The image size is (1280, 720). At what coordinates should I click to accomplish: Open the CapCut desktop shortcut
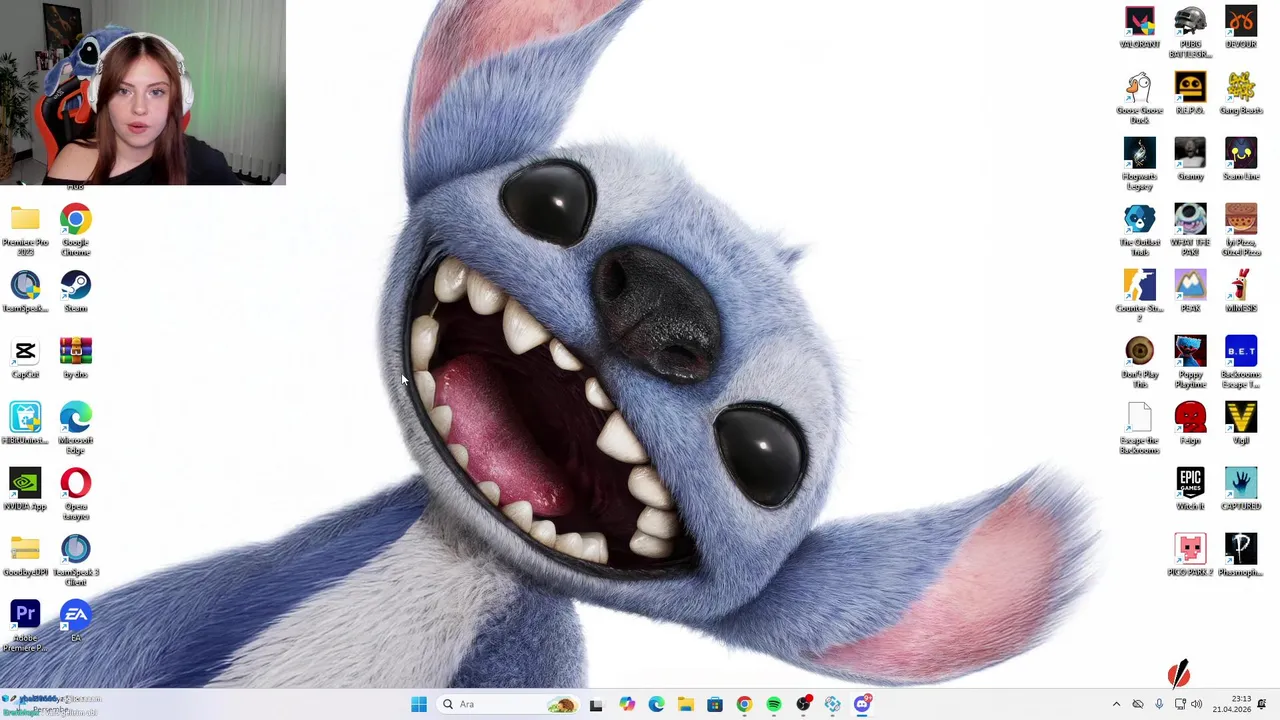coord(25,358)
